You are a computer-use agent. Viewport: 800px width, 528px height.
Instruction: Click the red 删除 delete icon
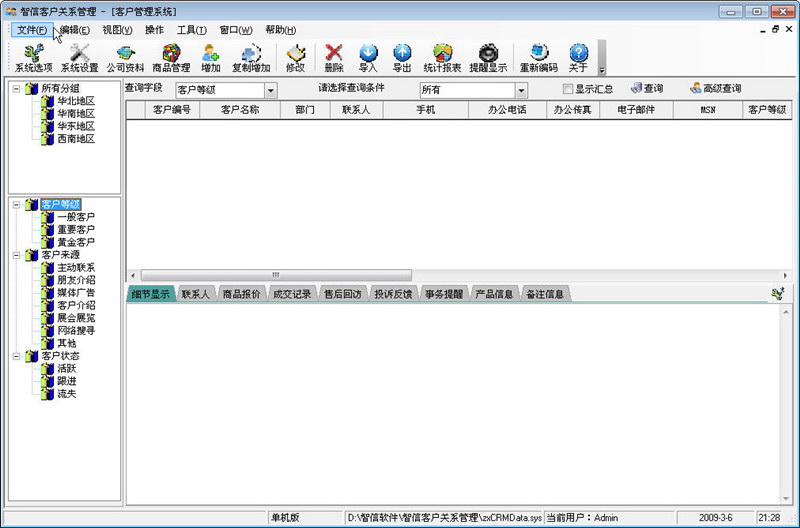point(334,58)
